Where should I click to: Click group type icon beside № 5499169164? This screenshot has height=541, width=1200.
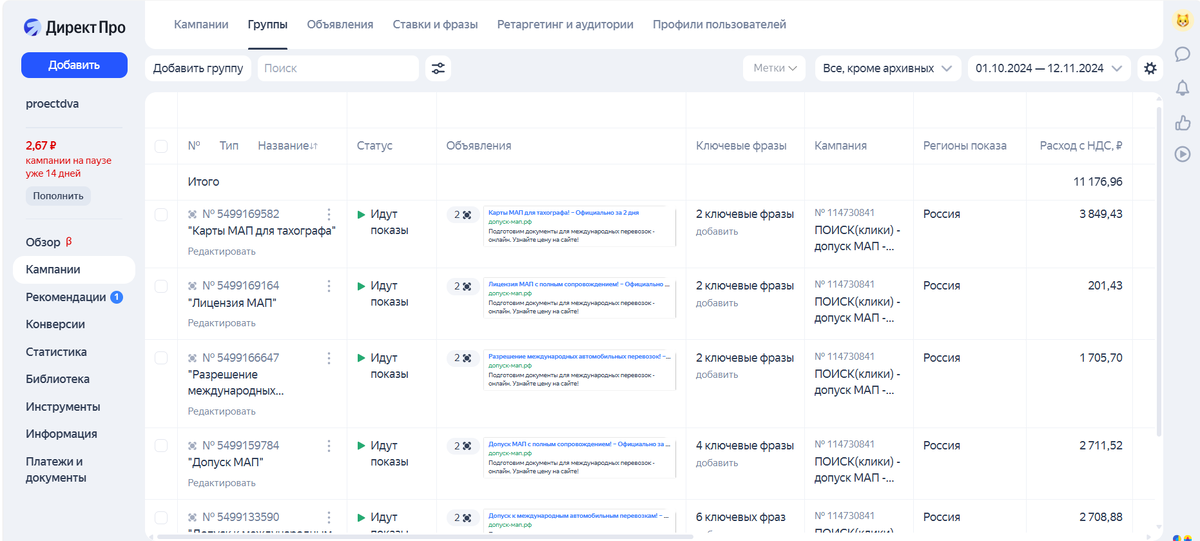coord(193,286)
